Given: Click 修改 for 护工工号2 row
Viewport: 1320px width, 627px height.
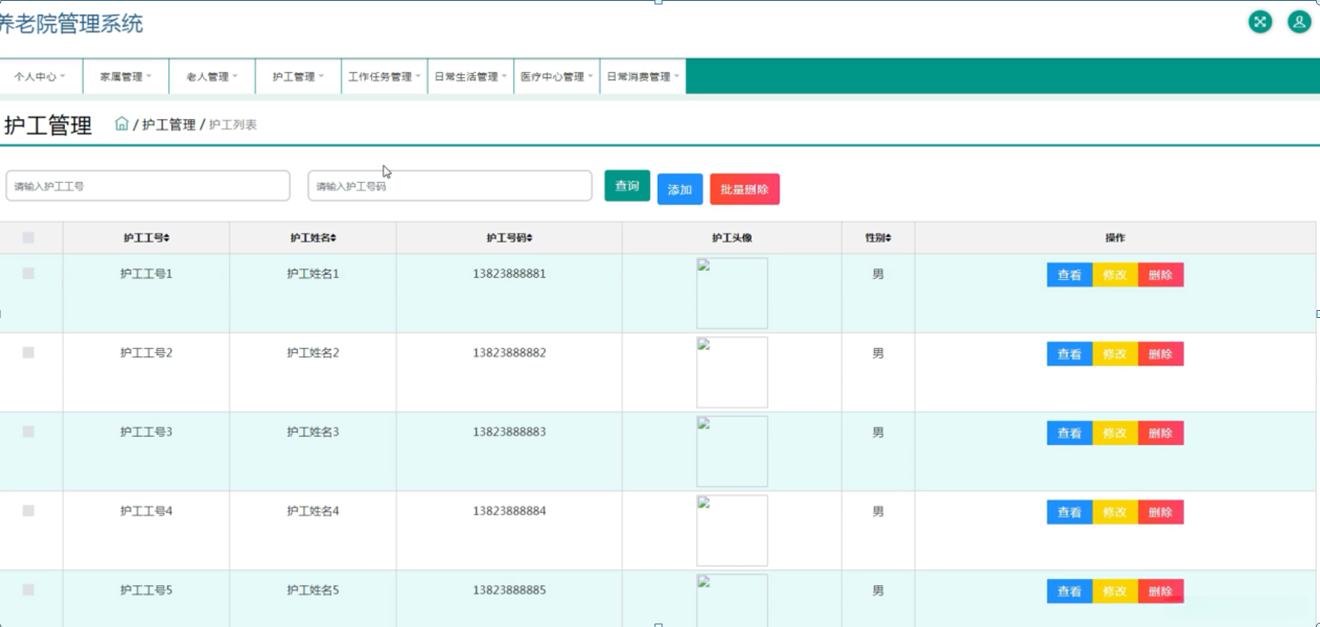Looking at the screenshot, I should 1115,354.
